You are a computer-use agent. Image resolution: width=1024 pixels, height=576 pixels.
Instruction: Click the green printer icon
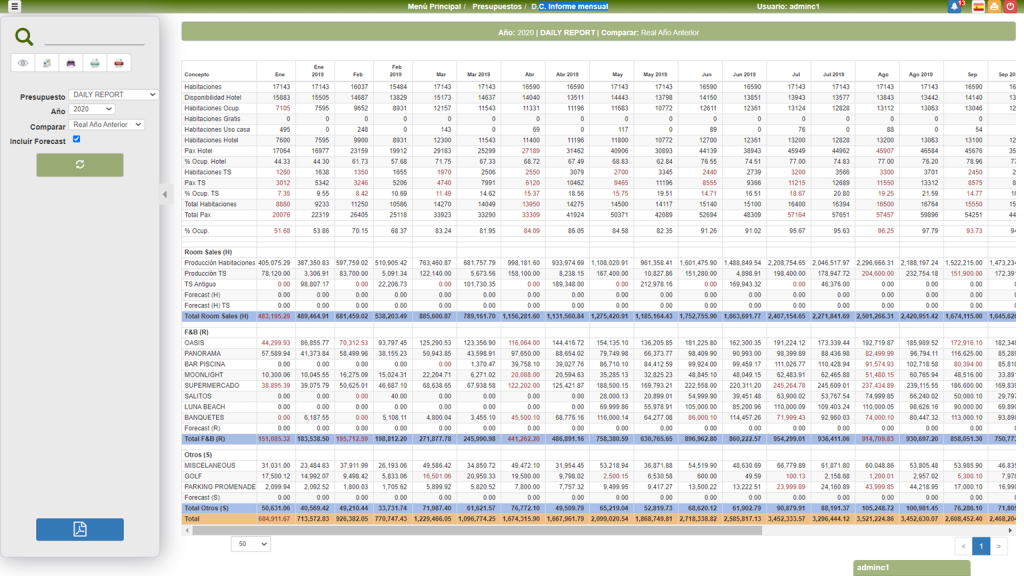[95, 63]
